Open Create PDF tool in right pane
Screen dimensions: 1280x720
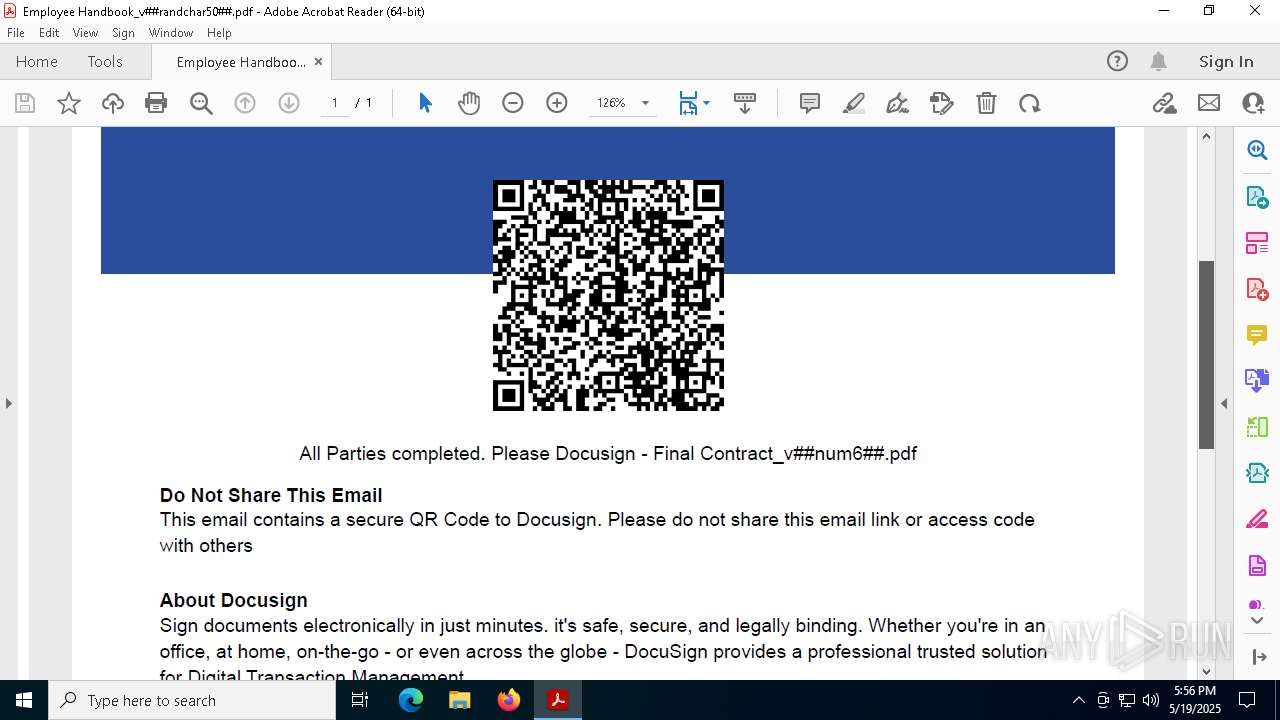(x=1257, y=289)
